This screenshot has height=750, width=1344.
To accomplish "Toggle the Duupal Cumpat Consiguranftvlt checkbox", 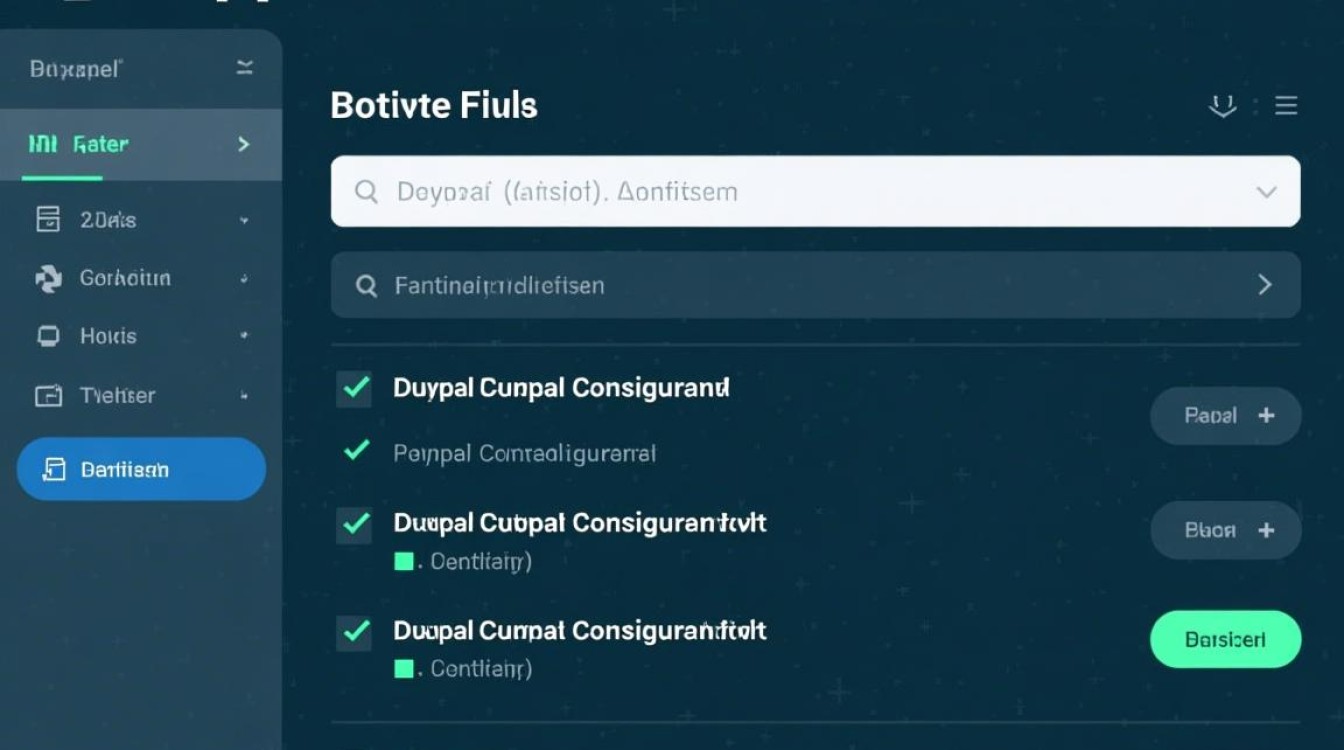I will point(354,632).
